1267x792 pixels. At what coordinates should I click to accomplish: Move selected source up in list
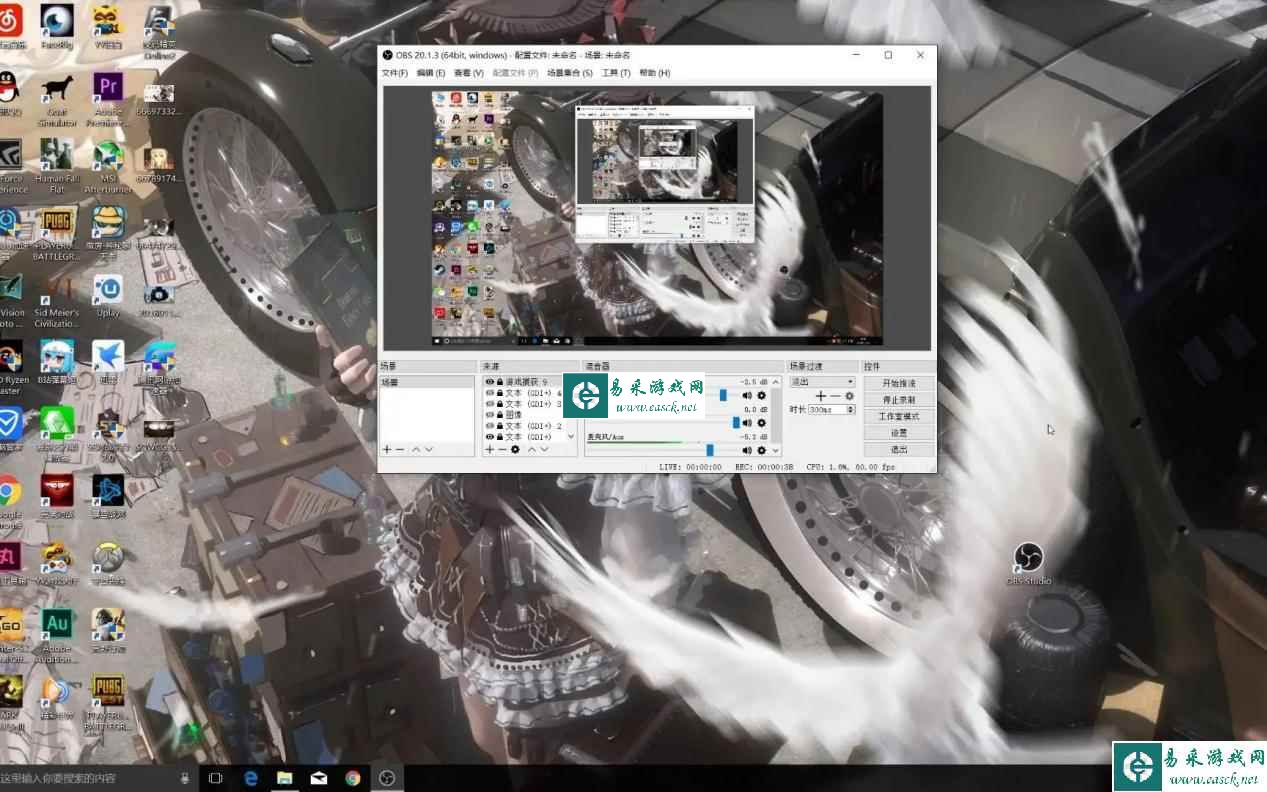531,450
